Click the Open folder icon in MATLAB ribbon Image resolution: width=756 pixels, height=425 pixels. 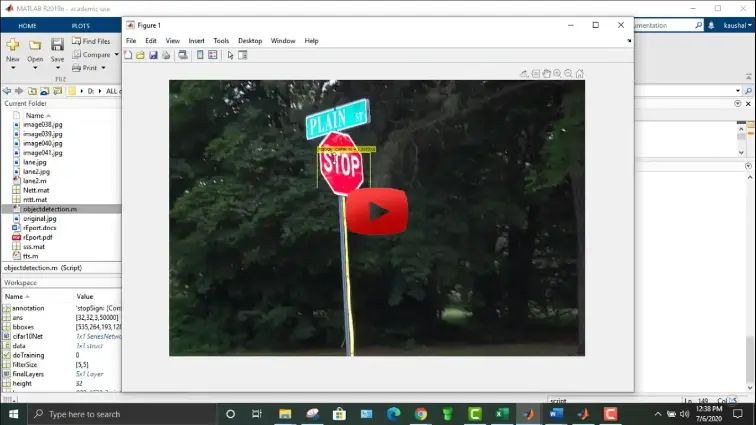35,45
